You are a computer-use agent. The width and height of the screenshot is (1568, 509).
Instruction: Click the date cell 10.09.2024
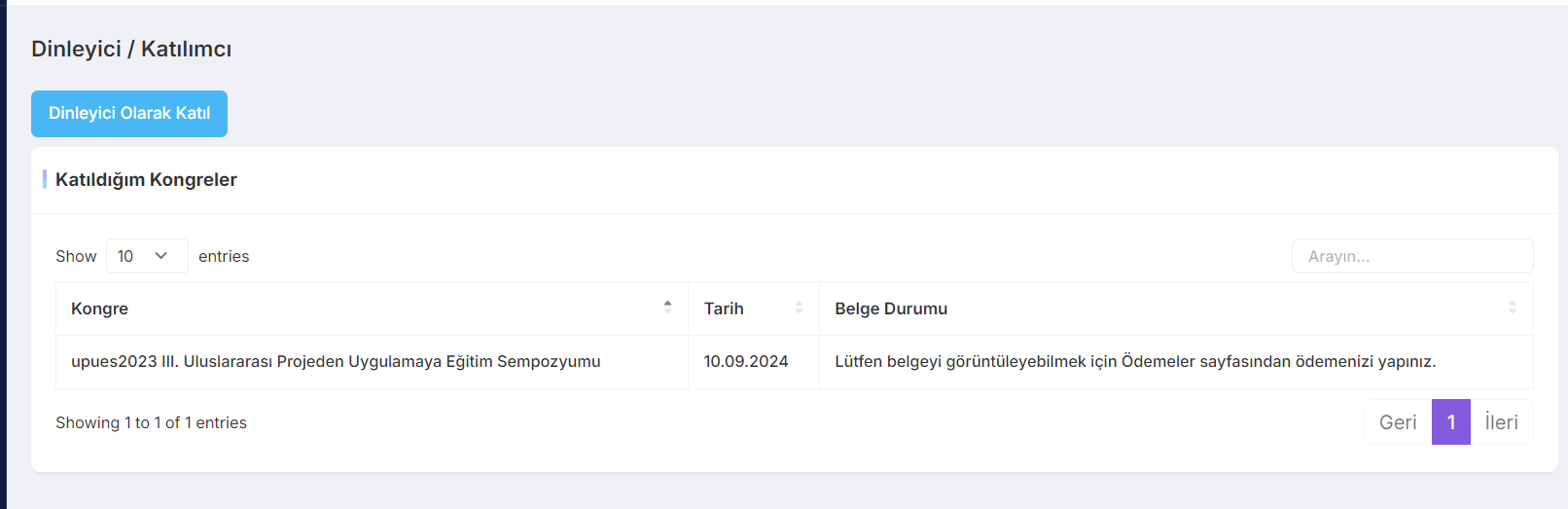[x=746, y=361]
